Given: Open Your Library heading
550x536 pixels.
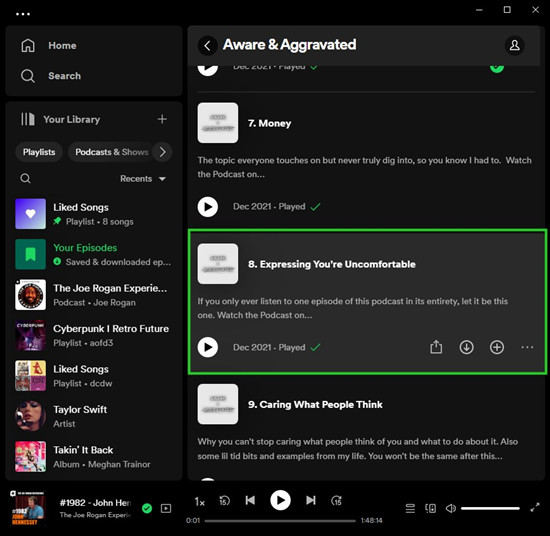Looking at the screenshot, I should click(x=72, y=119).
